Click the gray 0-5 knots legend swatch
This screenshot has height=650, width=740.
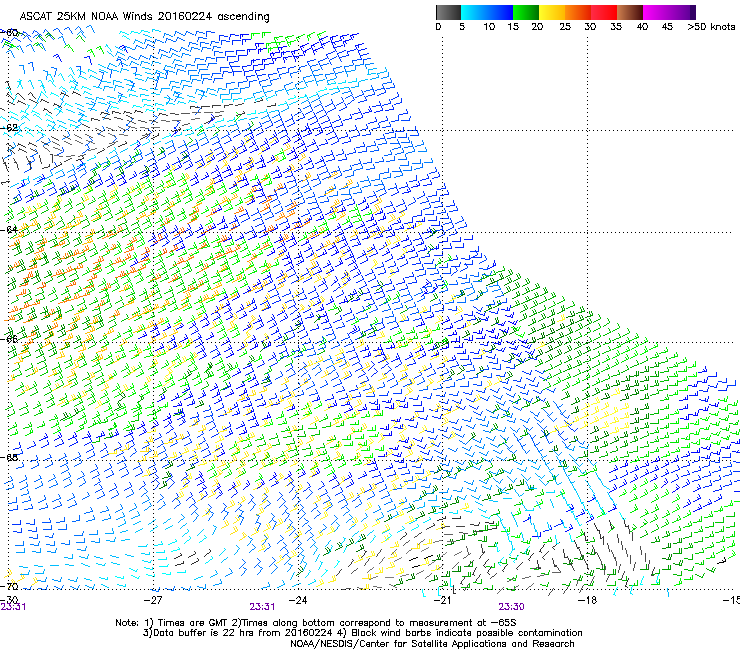tap(448, 12)
